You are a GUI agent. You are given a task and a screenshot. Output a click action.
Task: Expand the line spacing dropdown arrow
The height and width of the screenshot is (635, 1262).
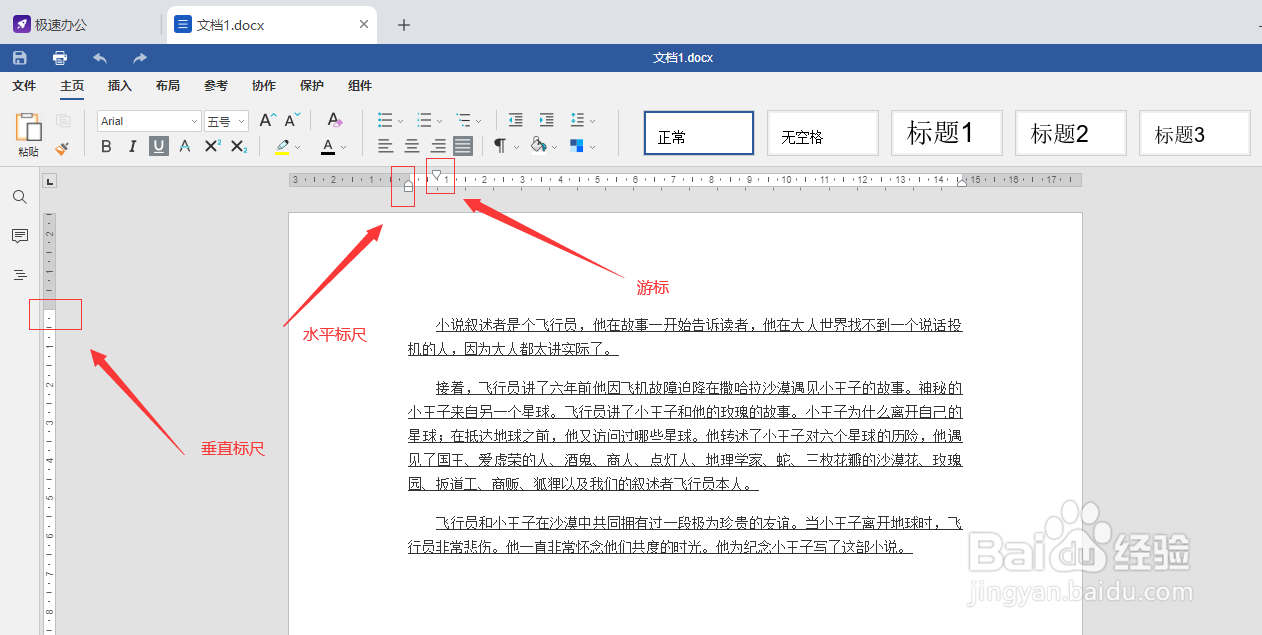click(x=593, y=121)
